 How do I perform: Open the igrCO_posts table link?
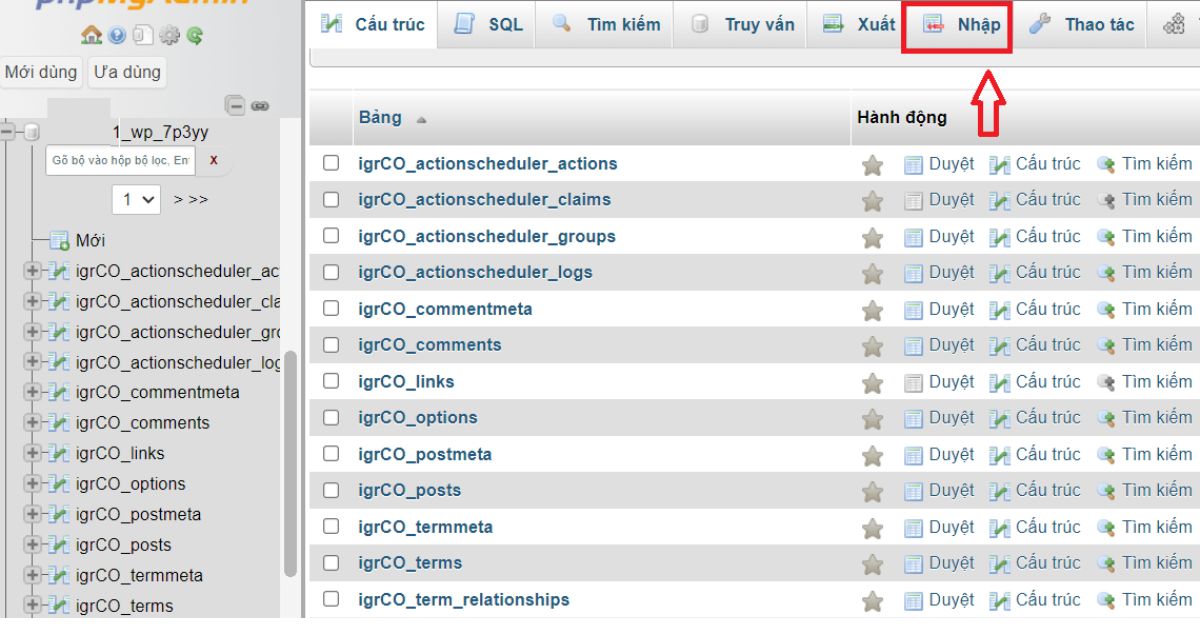click(x=410, y=490)
